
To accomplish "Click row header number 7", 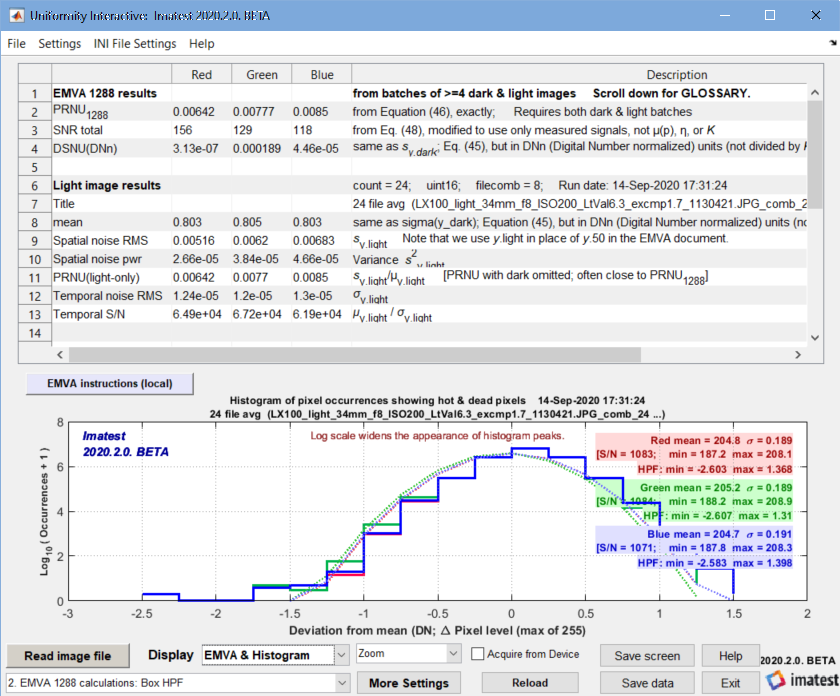I will click(35, 204).
